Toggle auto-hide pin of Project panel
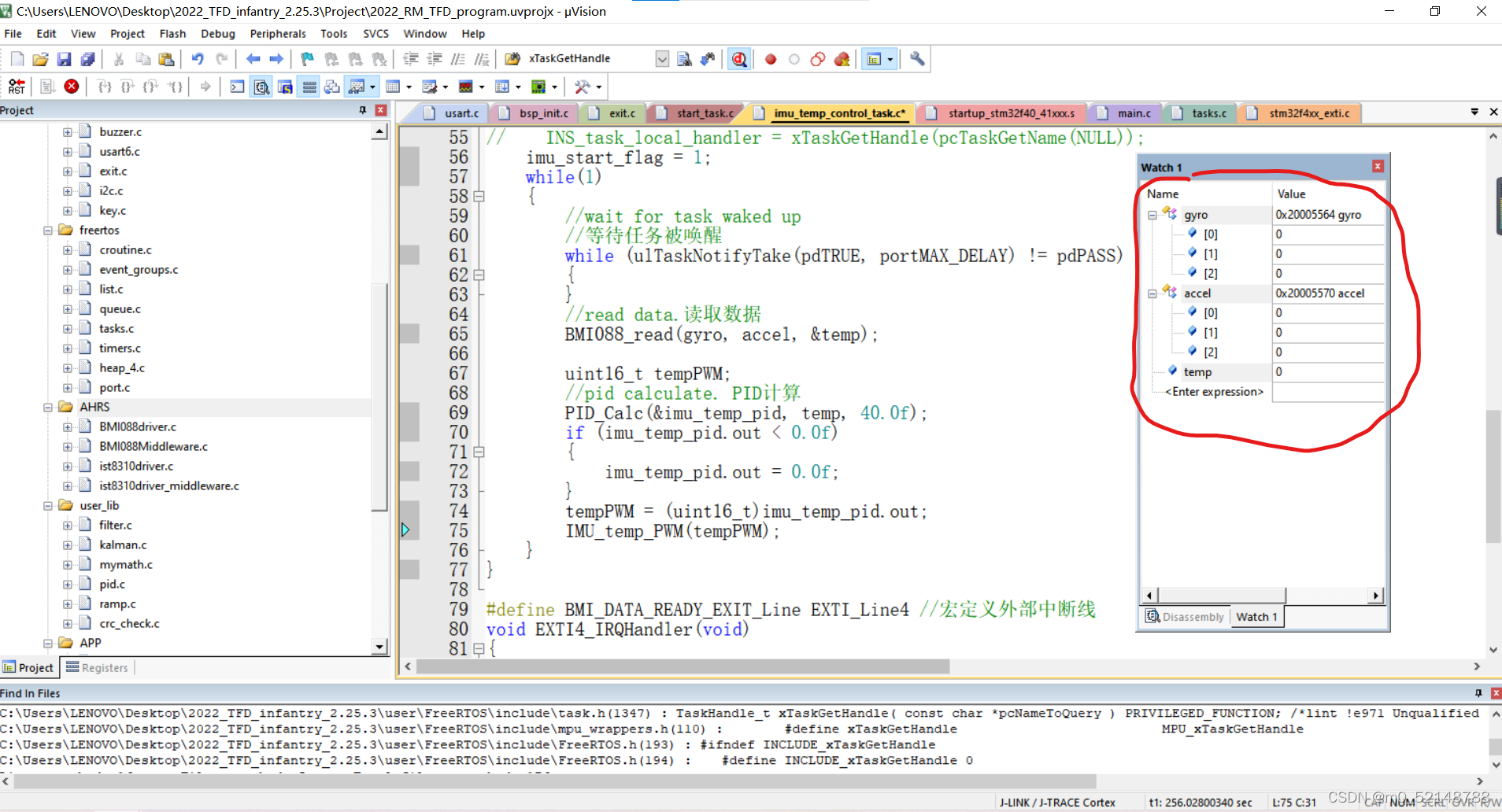1502x812 pixels. (x=363, y=110)
